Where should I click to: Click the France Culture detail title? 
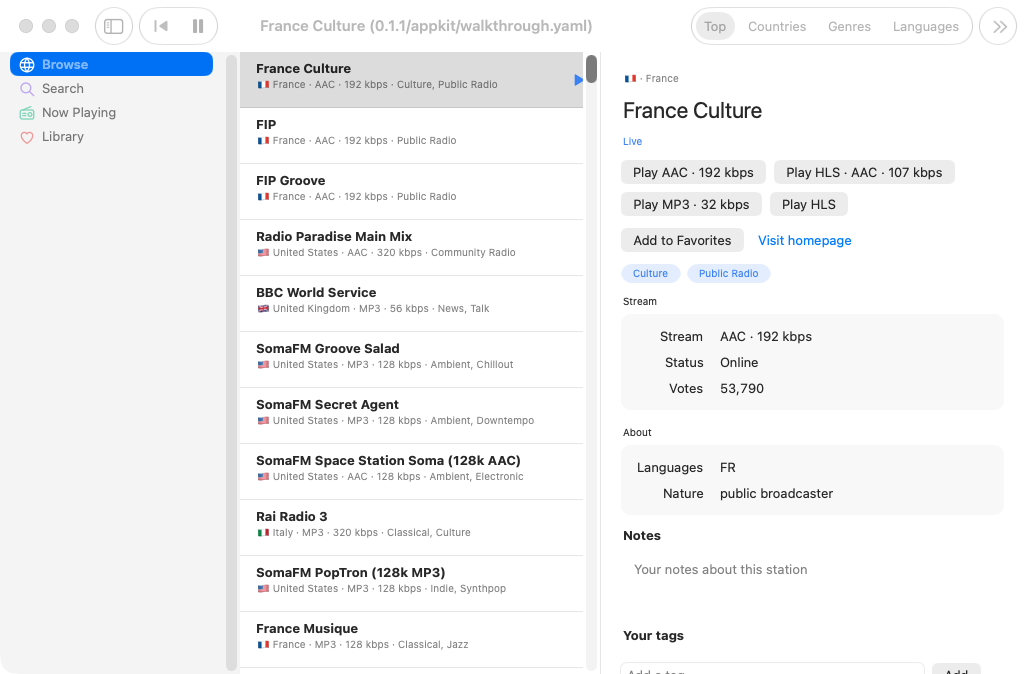pos(692,110)
